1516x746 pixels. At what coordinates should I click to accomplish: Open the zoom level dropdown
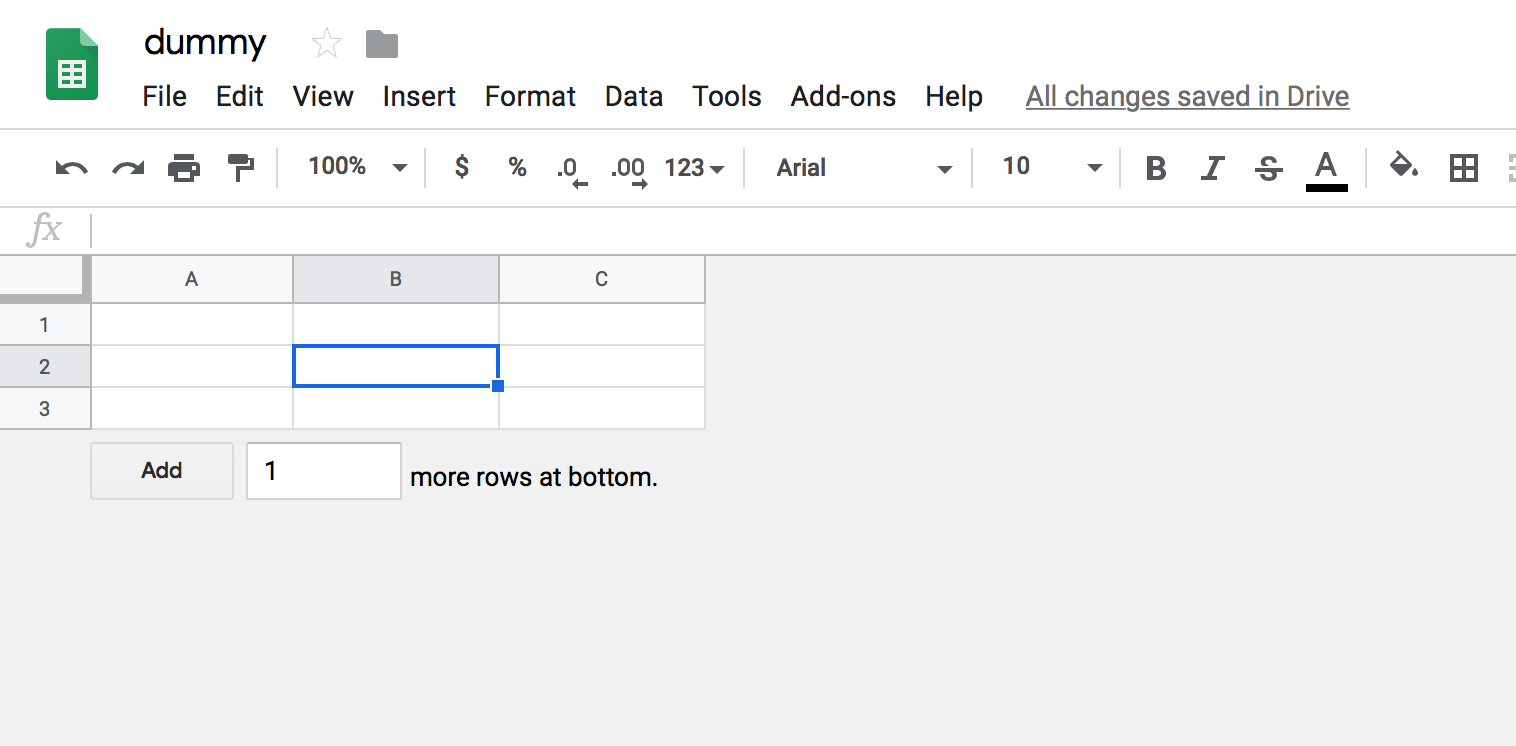[x=355, y=167]
